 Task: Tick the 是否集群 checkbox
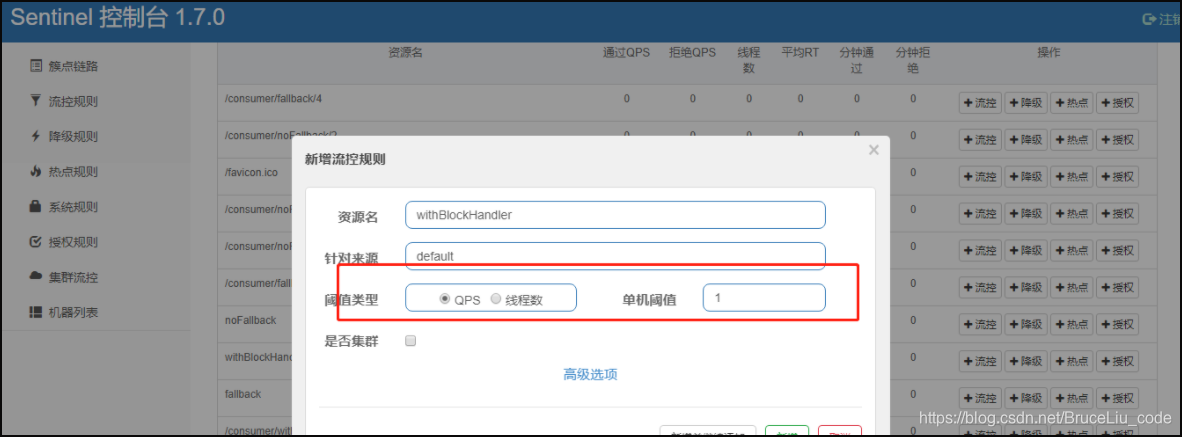point(411,341)
